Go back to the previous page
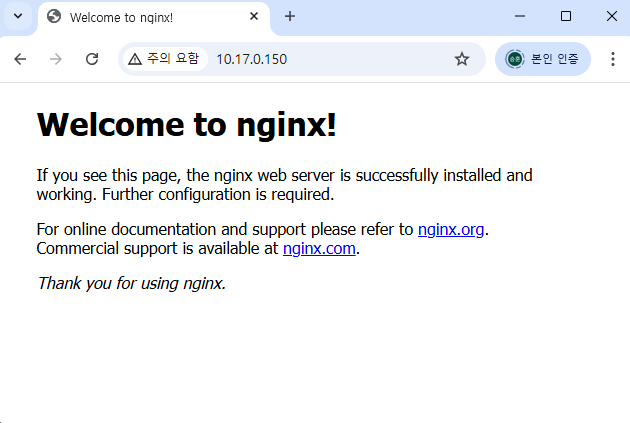 [x=20, y=59]
